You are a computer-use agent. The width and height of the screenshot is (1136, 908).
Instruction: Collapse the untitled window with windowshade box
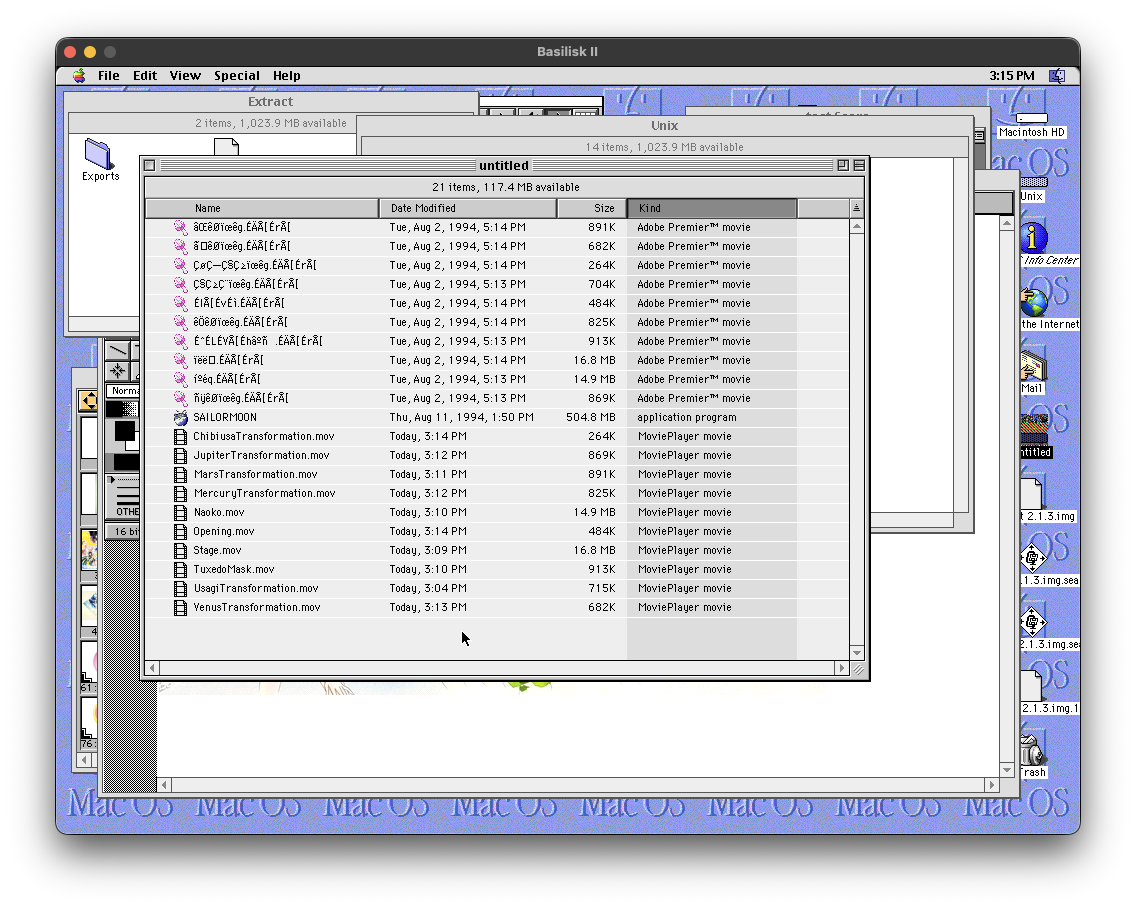click(x=859, y=166)
